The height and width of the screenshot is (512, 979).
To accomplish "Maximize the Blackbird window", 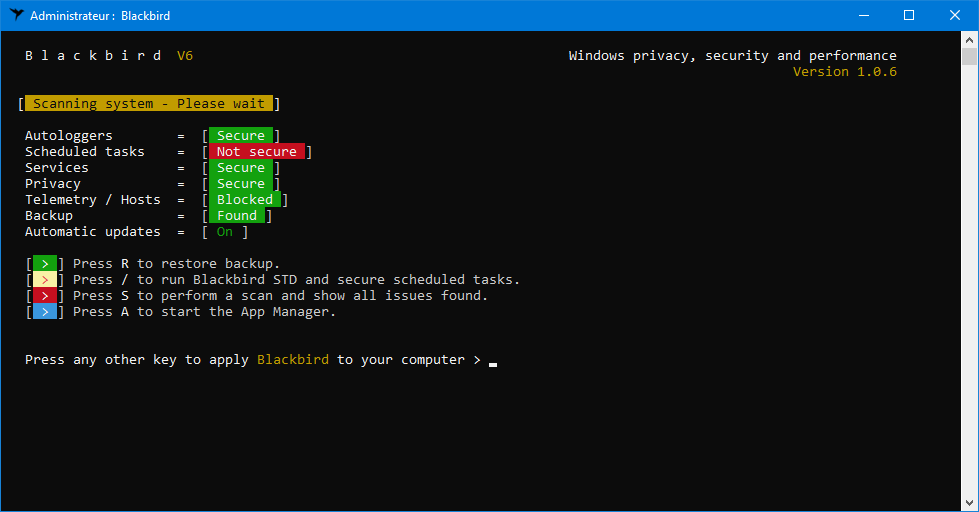I will pyautogui.click(x=909, y=16).
